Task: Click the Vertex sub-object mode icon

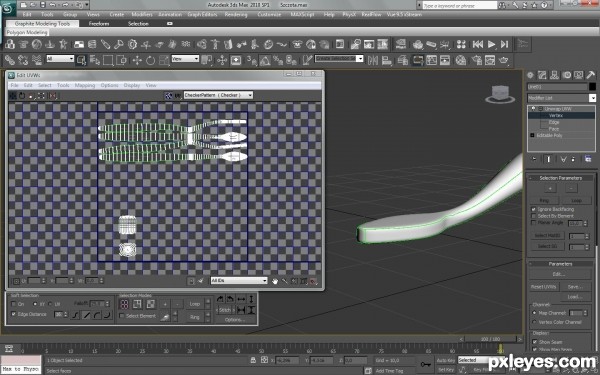Action: point(124,304)
